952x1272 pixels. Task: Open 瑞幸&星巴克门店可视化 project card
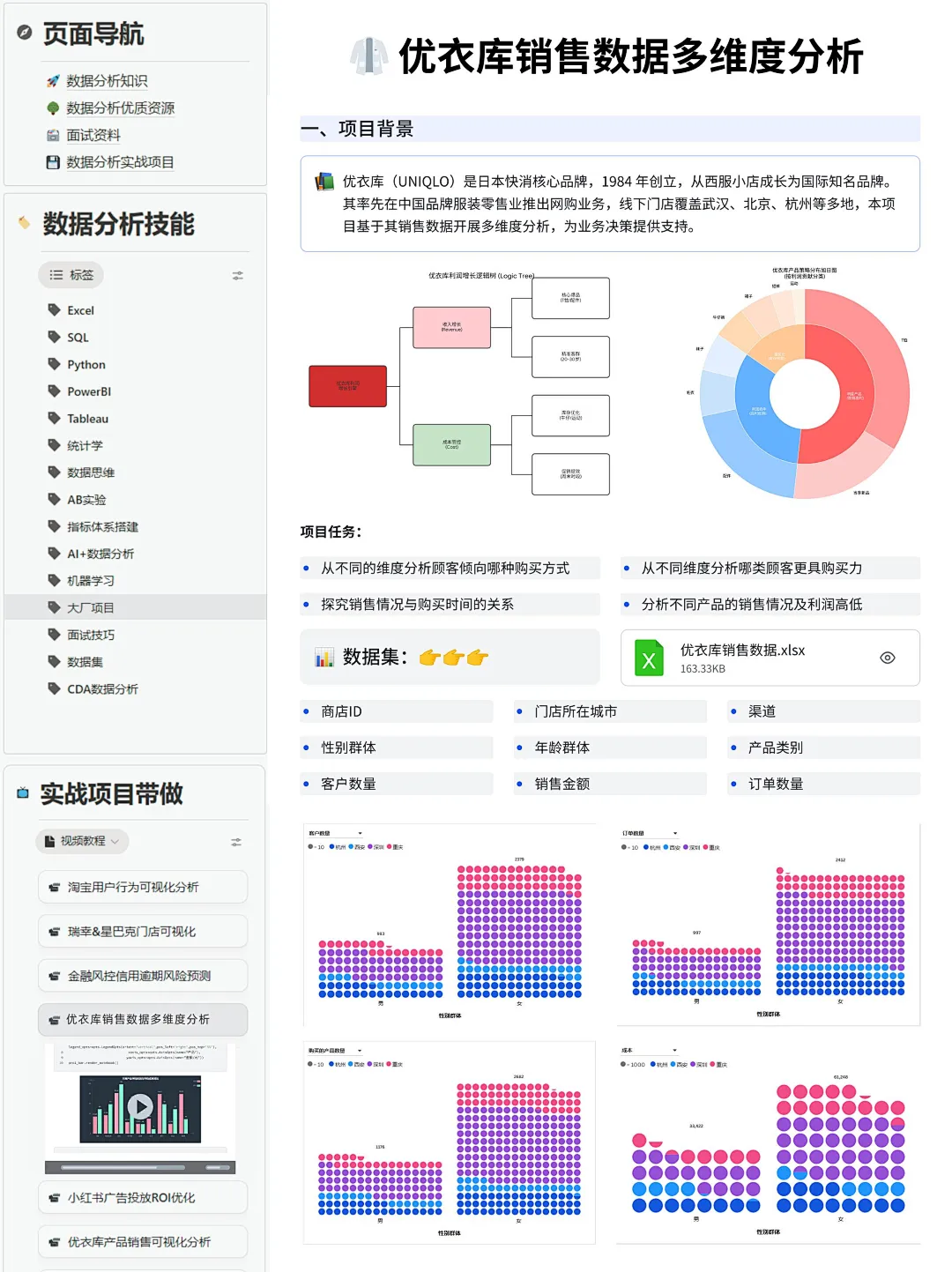143,932
